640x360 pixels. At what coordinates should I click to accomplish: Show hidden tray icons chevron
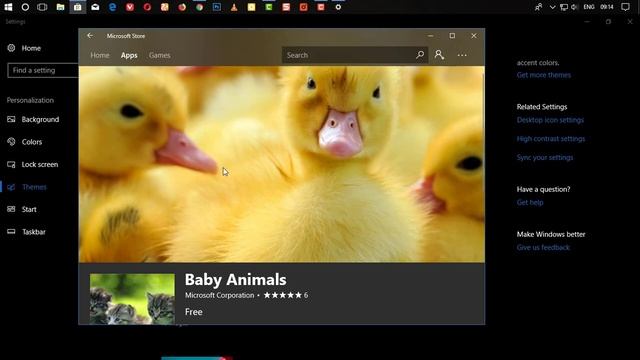tap(552, 7)
